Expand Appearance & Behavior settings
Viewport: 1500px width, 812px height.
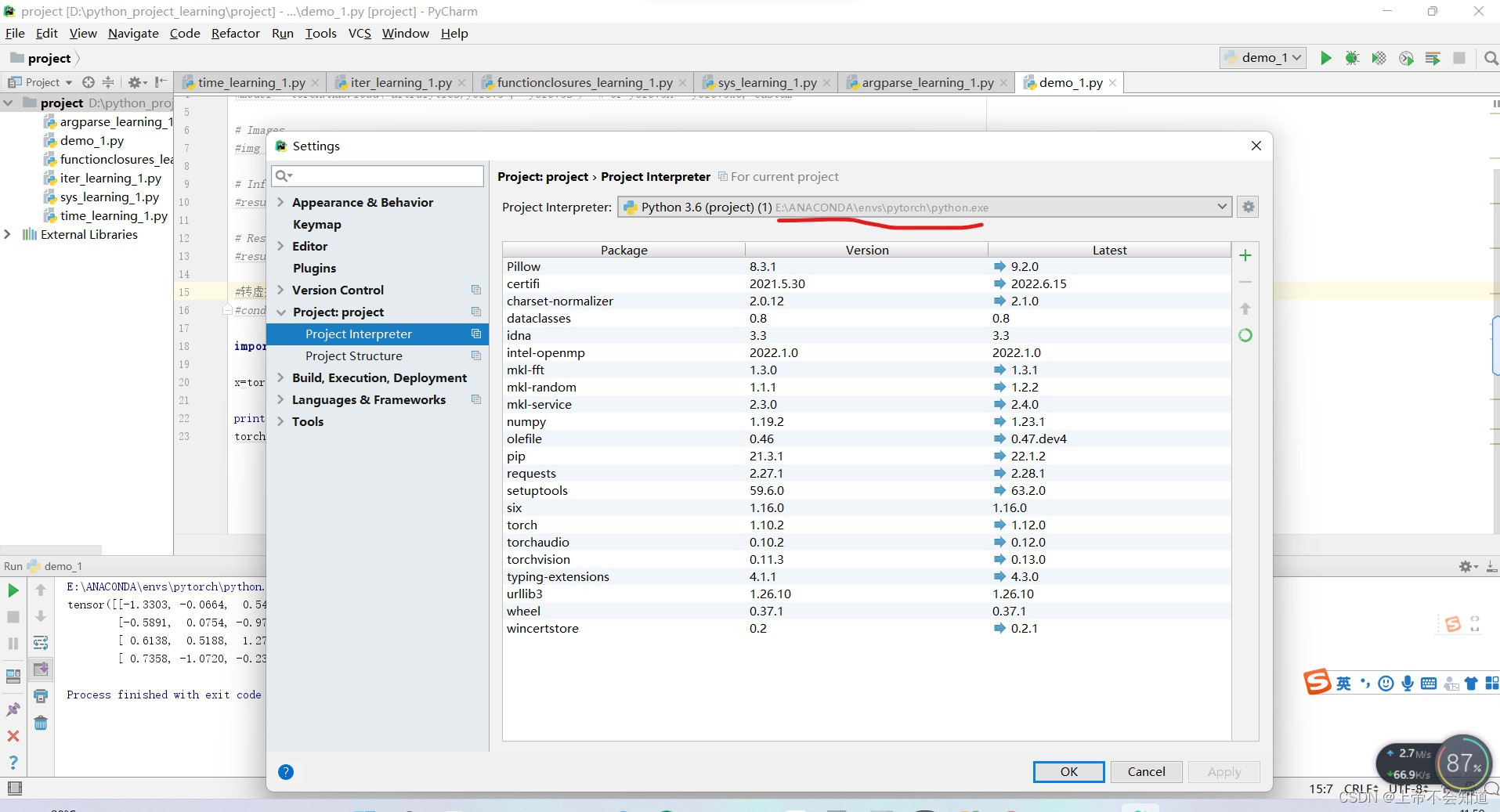pyautogui.click(x=280, y=202)
